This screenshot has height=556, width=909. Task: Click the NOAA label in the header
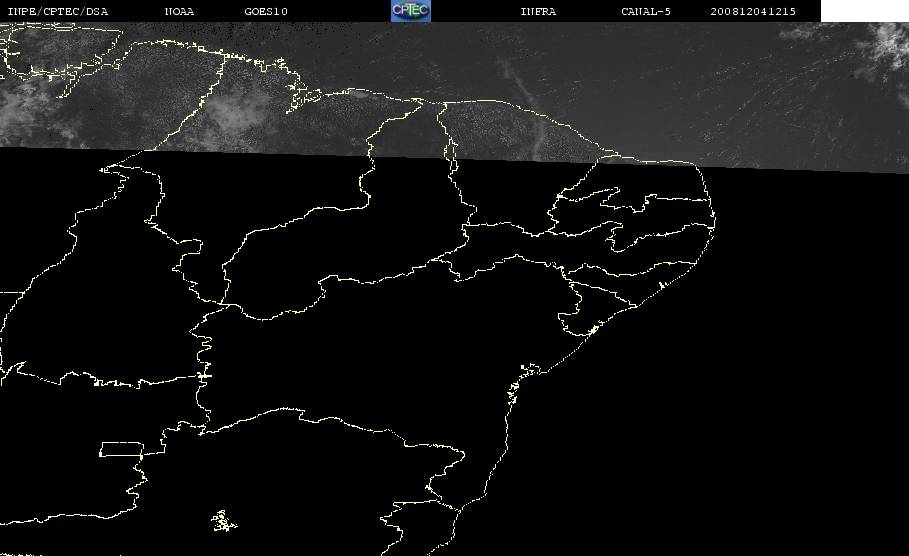point(179,11)
